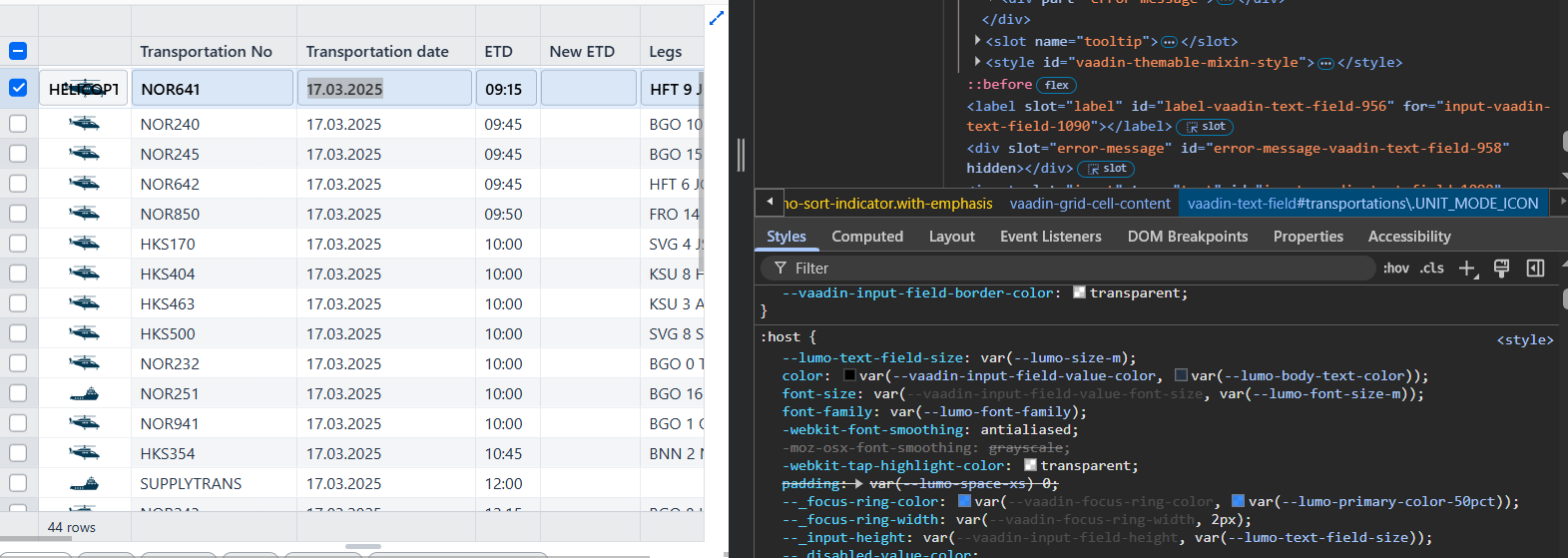Viewport: 1568px width, 558px height.
Task: Expand the vaadin-themable-mixin-style style node
Action: [977, 62]
